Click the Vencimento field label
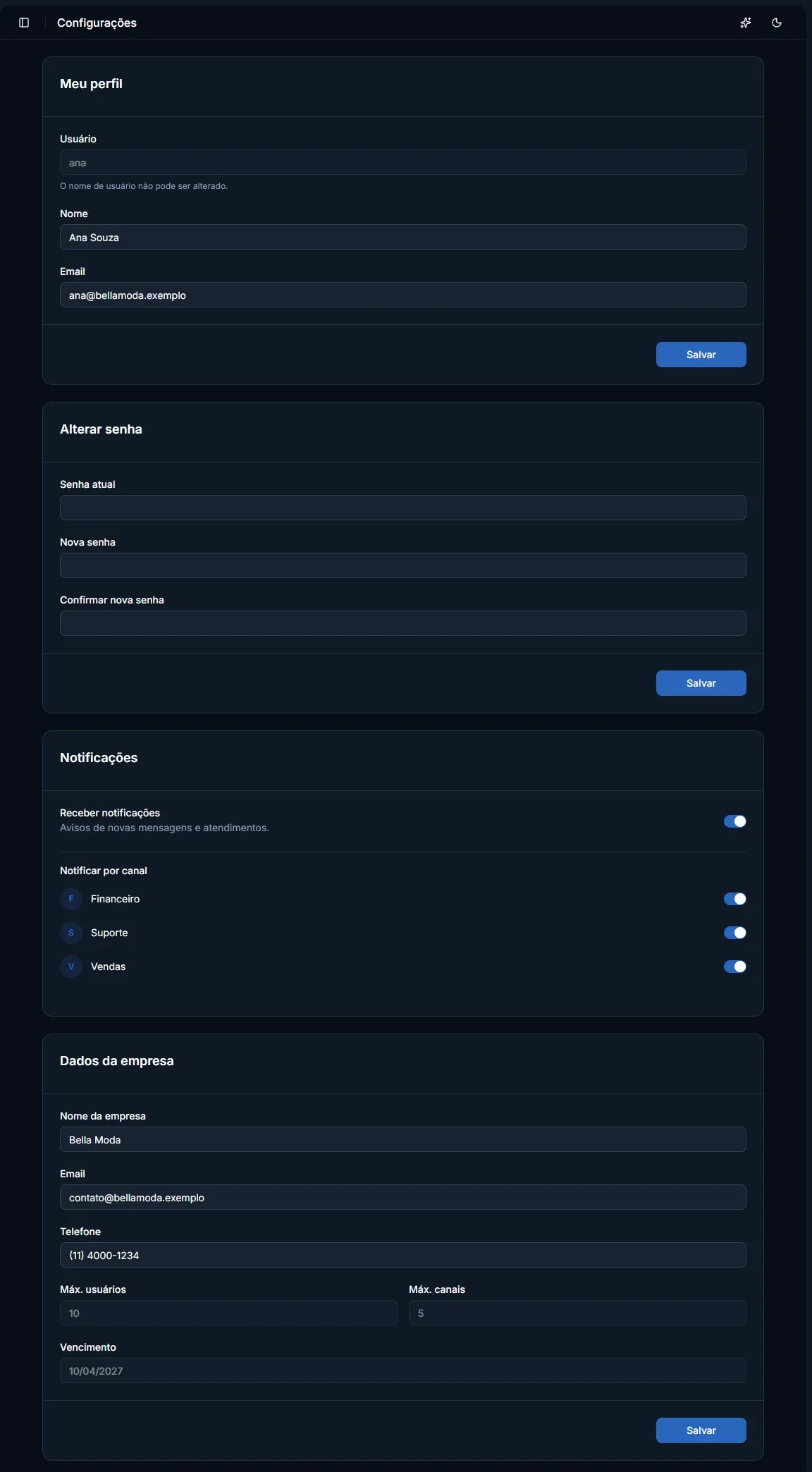The height and width of the screenshot is (1472, 812). click(88, 1347)
